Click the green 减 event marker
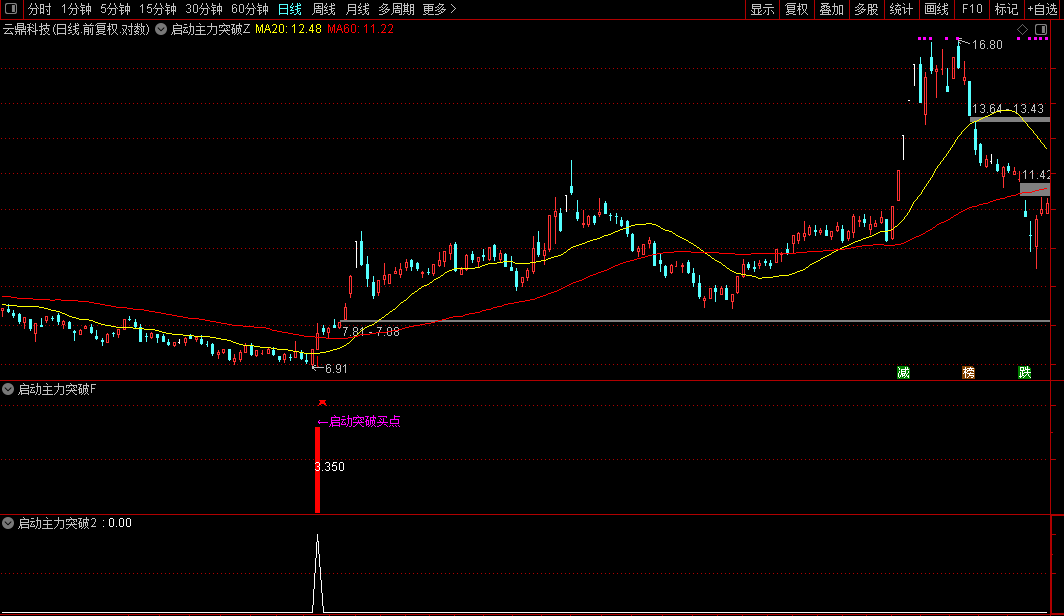Viewport: 1064px width, 616px height. 903,372
